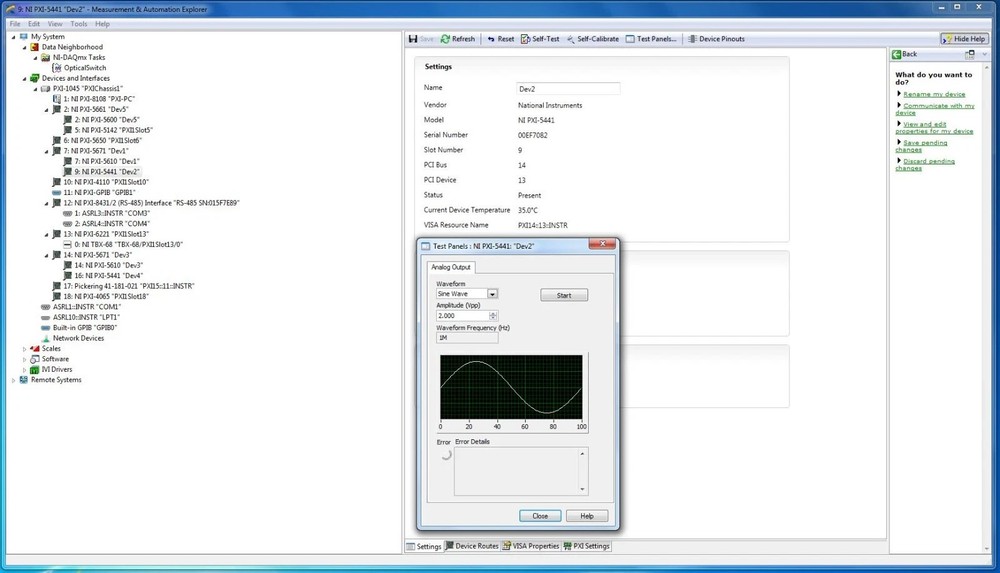Select the Data Neighborhood icon

tap(34, 47)
